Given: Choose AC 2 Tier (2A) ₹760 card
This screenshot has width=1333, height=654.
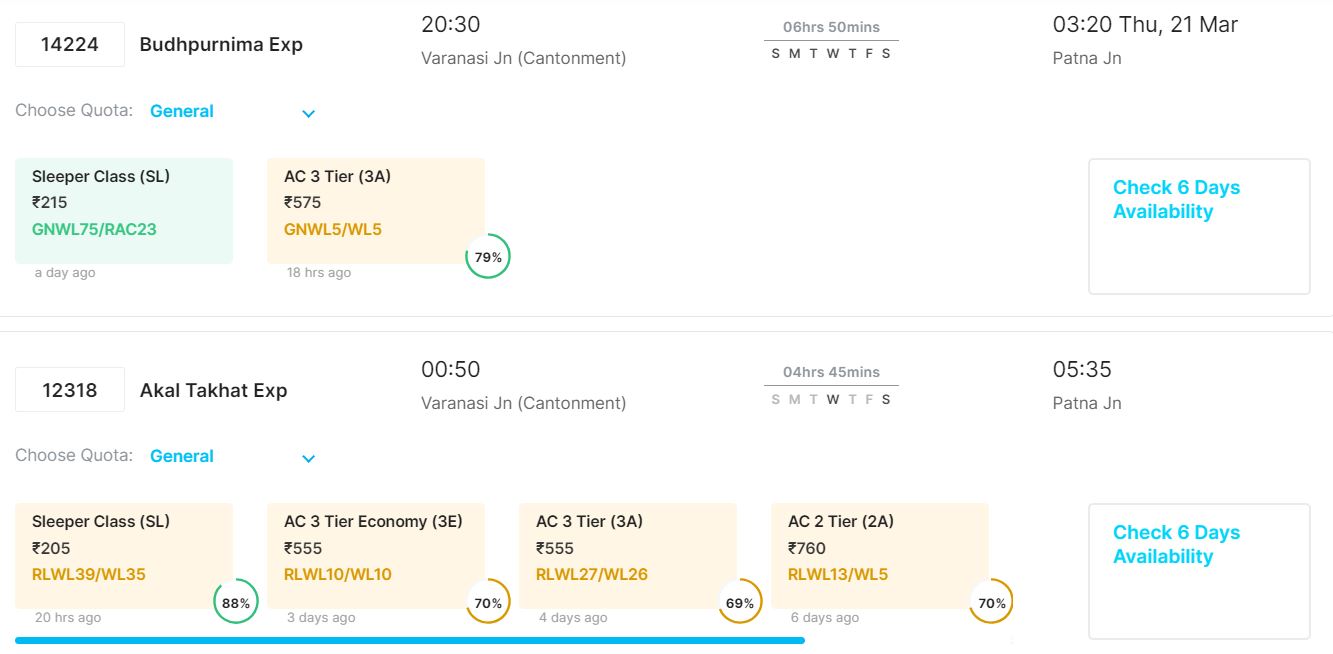Looking at the screenshot, I should (880, 555).
